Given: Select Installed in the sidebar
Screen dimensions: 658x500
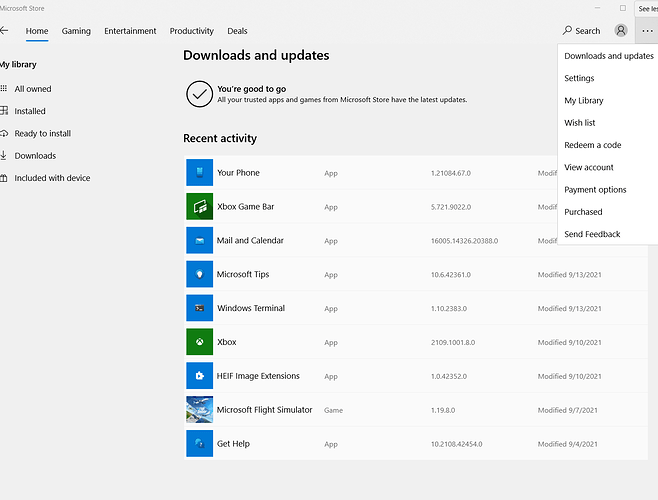Looking at the screenshot, I should click(30, 111).
